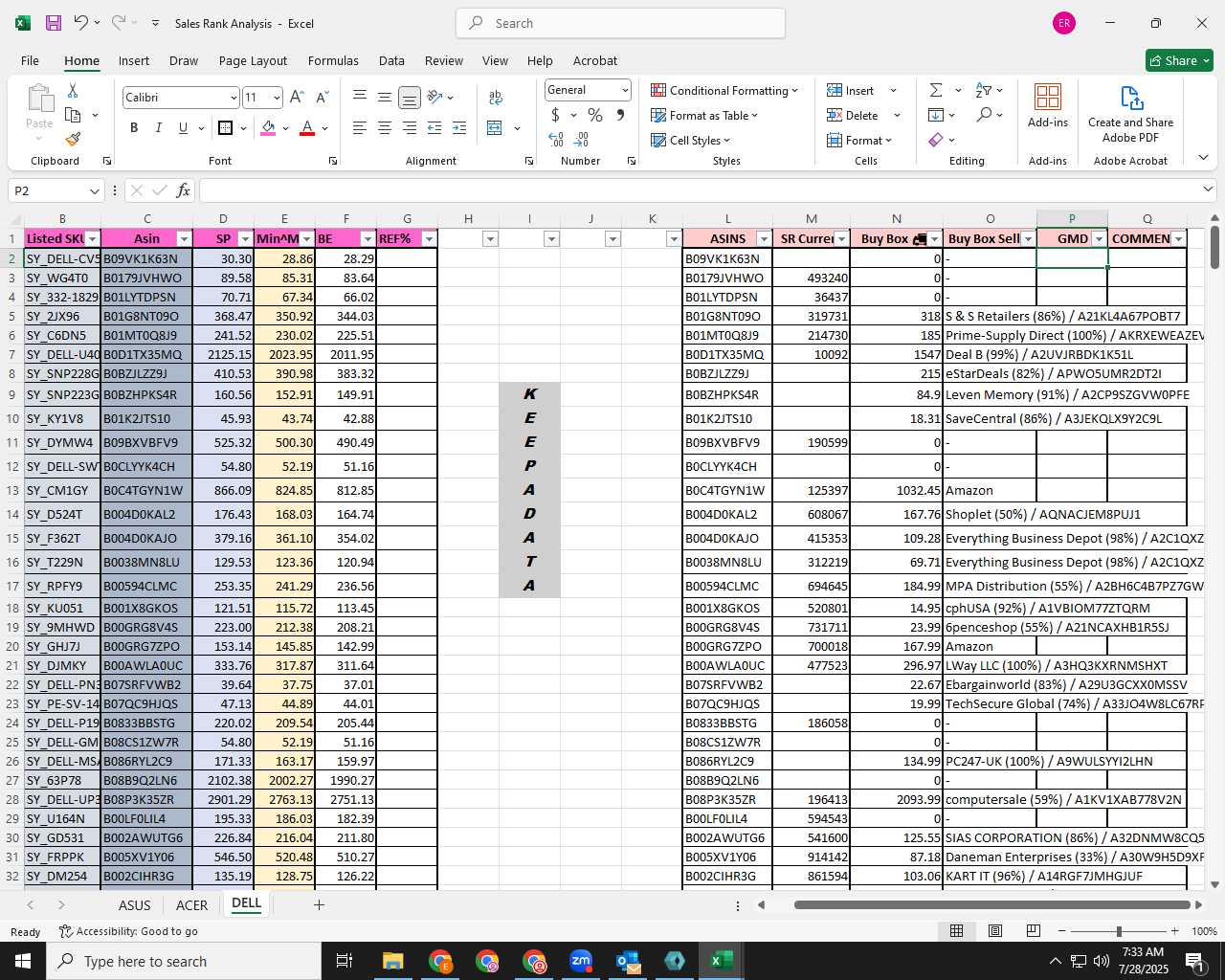Toggle Align Left alignment

tap(359, 128)
